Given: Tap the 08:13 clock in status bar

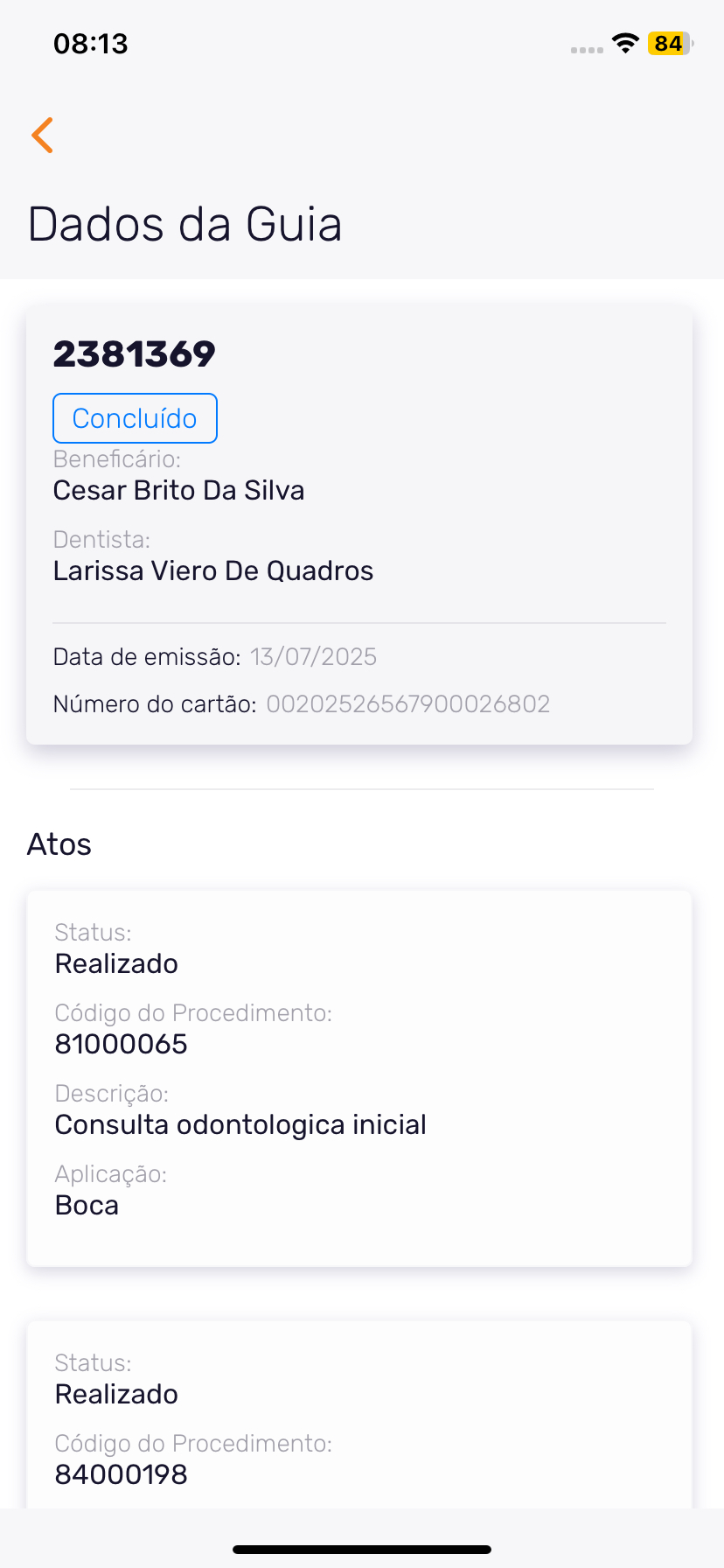Looking at the screenshot, I should click(91, 44).
